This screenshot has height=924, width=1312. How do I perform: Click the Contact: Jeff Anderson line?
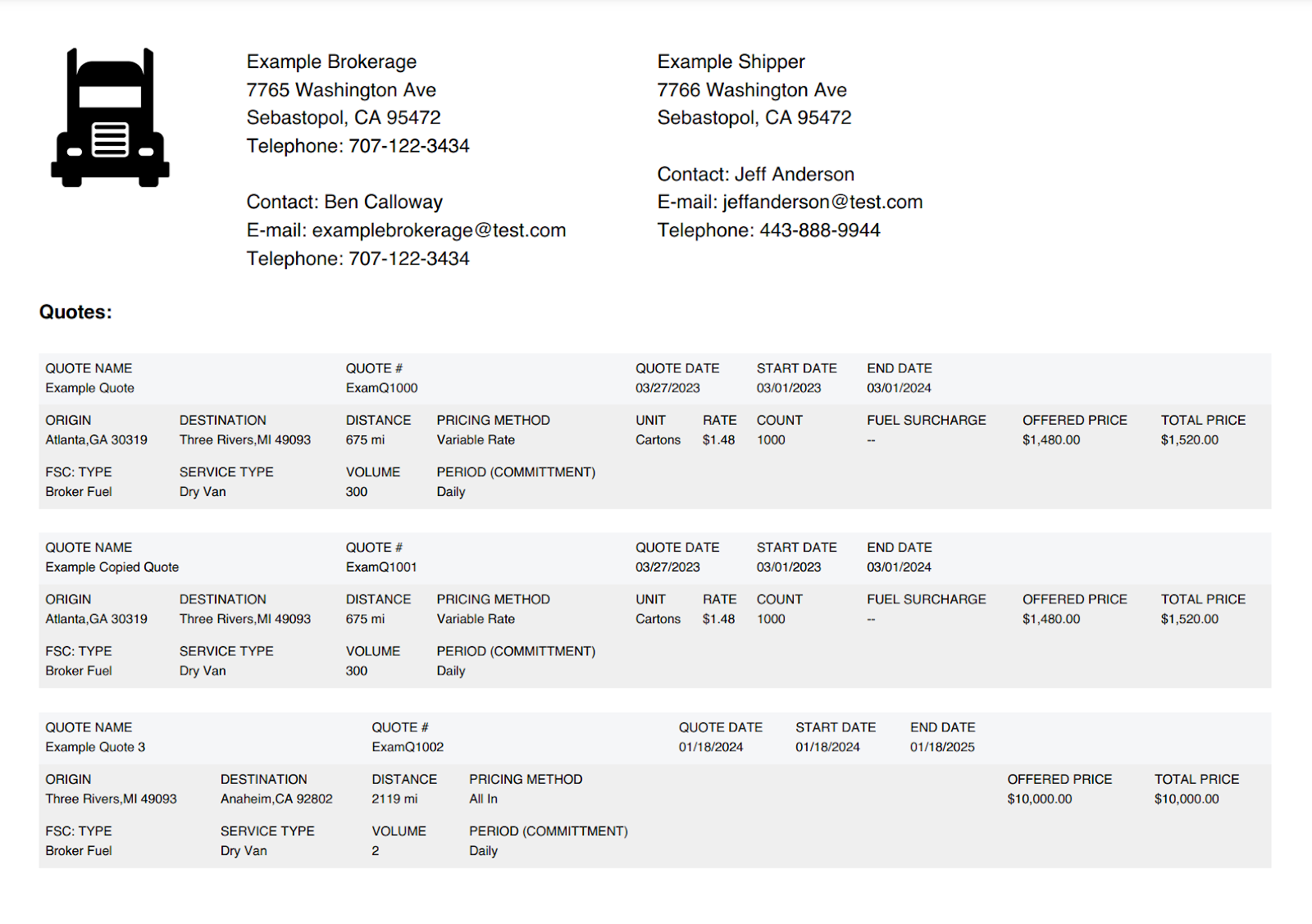pyautogui.click(x=756, y=174)
